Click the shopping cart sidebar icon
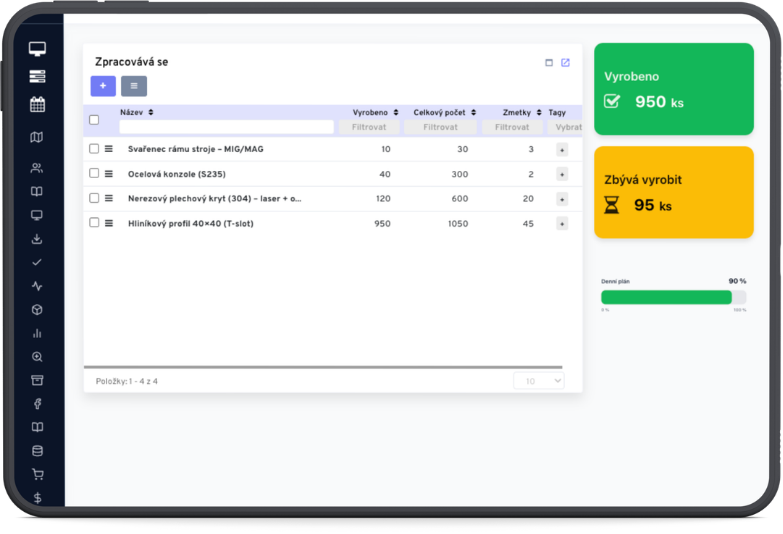This screenshot has height=534, width=783. [x=38, y=474]
